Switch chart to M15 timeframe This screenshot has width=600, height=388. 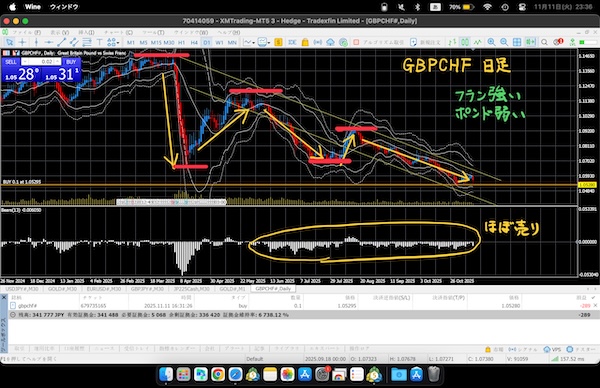tap(156, 42)
